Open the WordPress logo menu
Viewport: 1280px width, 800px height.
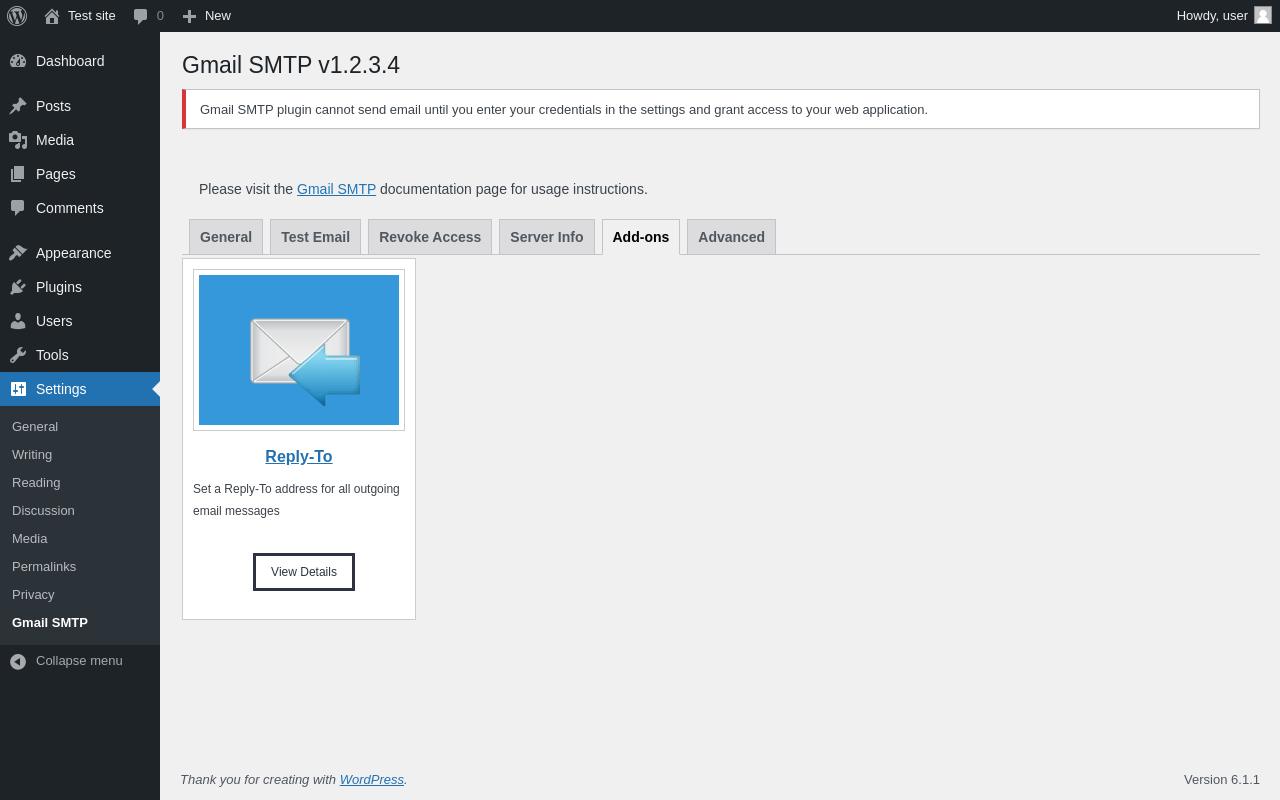pos(17,16)
